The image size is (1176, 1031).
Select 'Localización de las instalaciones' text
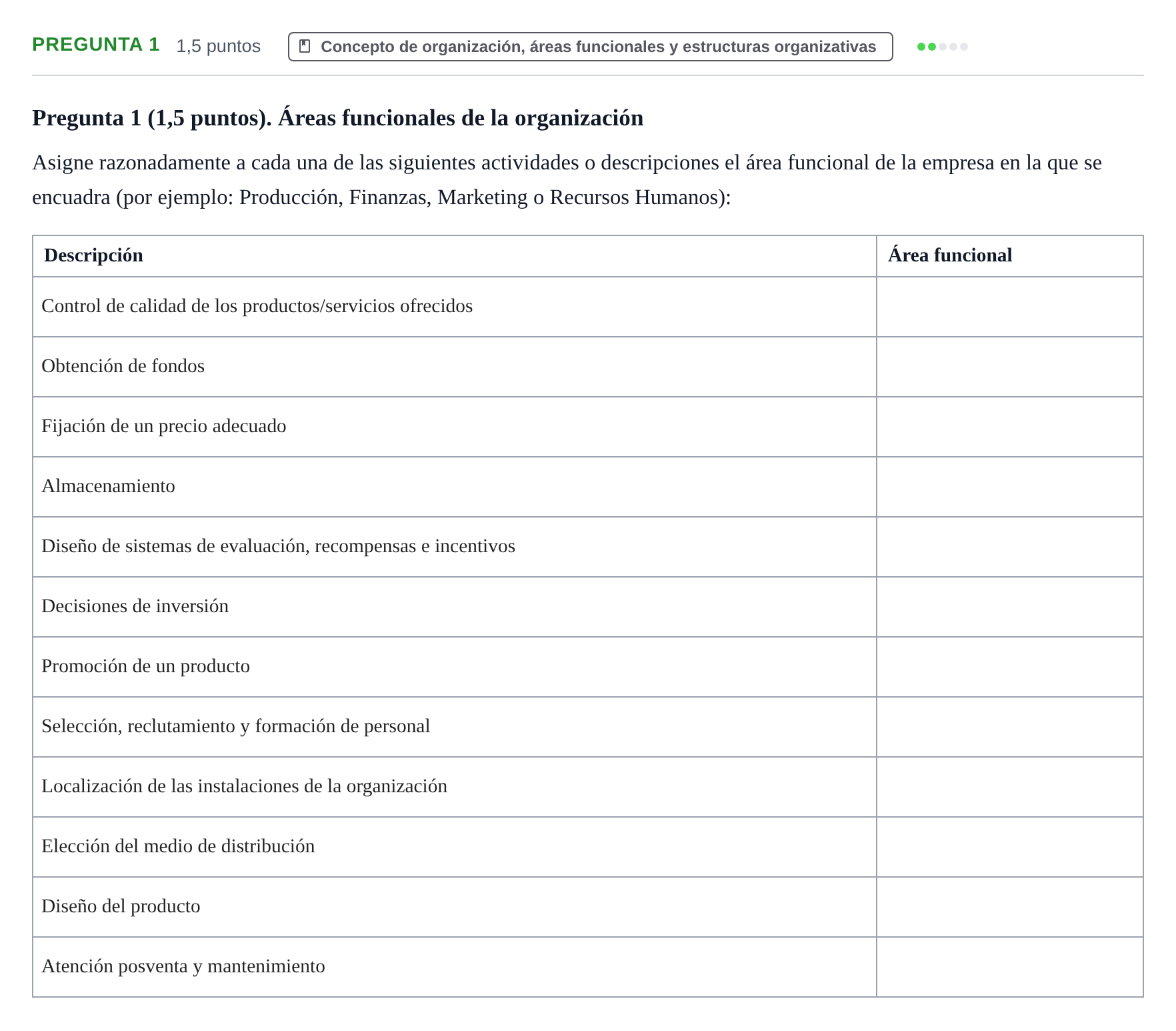(x=244, y=786)
